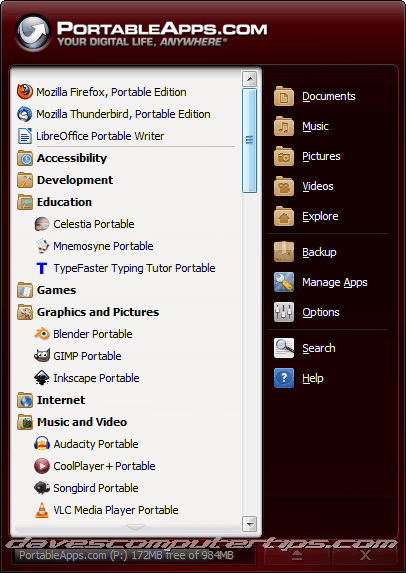406x573 pixels.
Task: Open Audacity Portable icon
Action: [42, 444]
